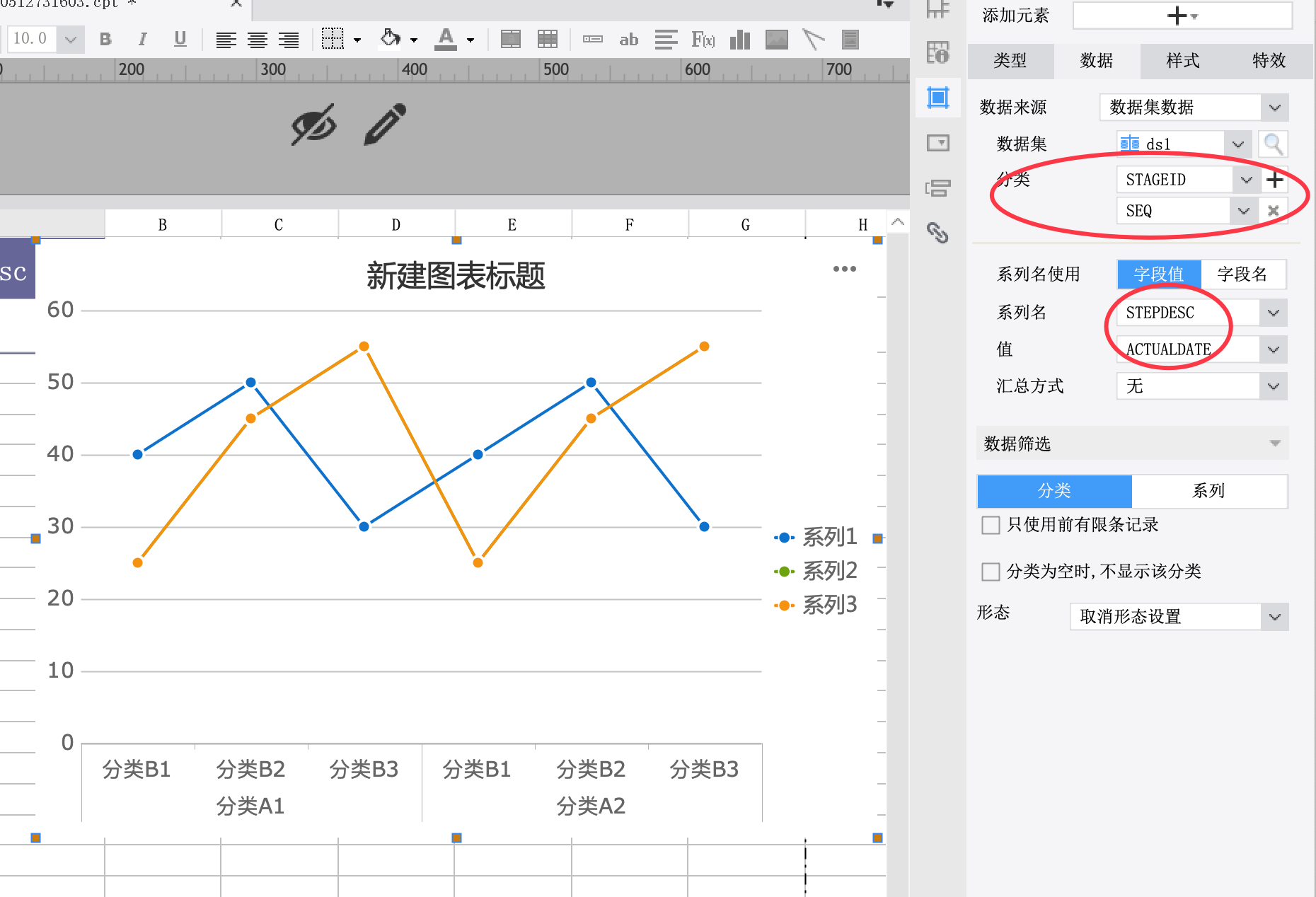Preview dataset with magnifier icon
1316x897 pixels.
[1274, 144]
